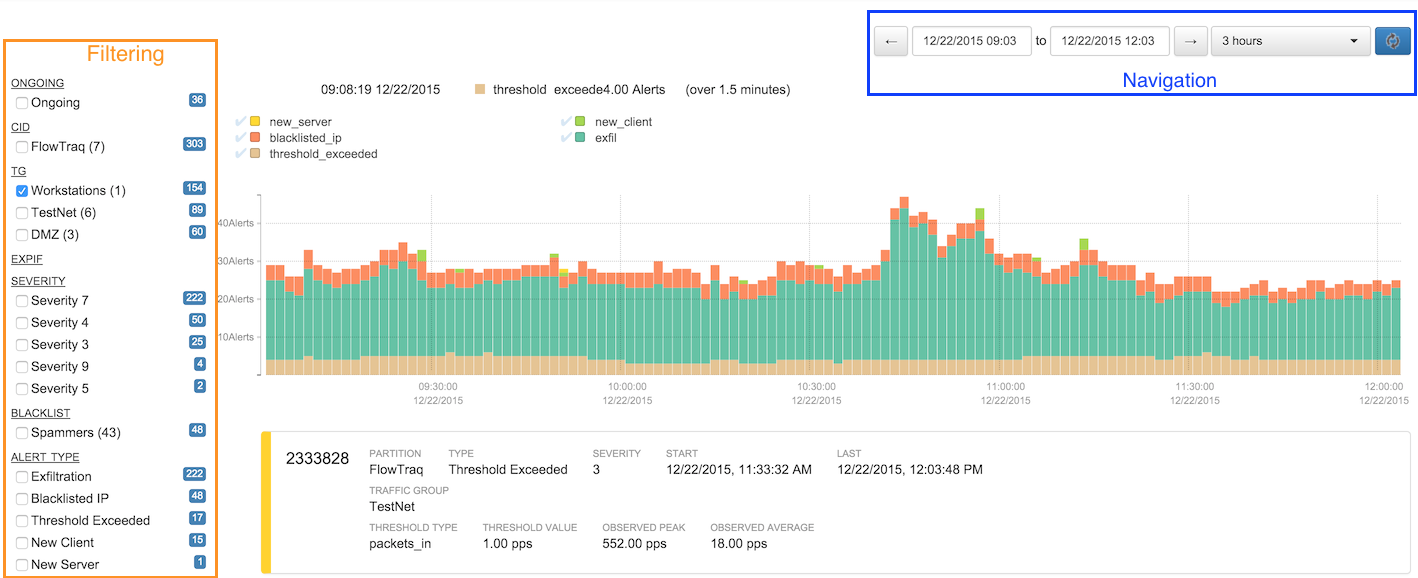The image size is (1418, 578).
Task: Click the start date field 12/22/2015 09:03
Action: pos(970,41)
